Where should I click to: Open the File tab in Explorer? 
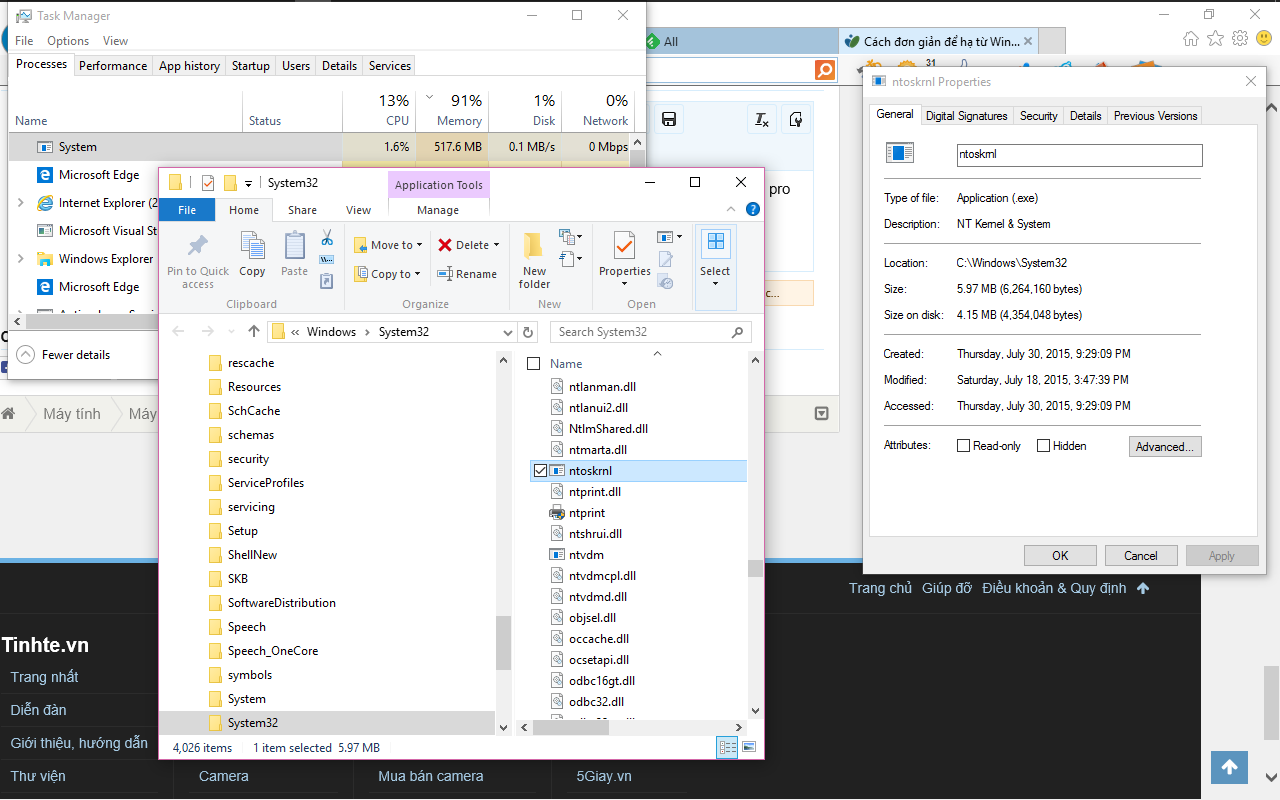(x=187, y=210)
